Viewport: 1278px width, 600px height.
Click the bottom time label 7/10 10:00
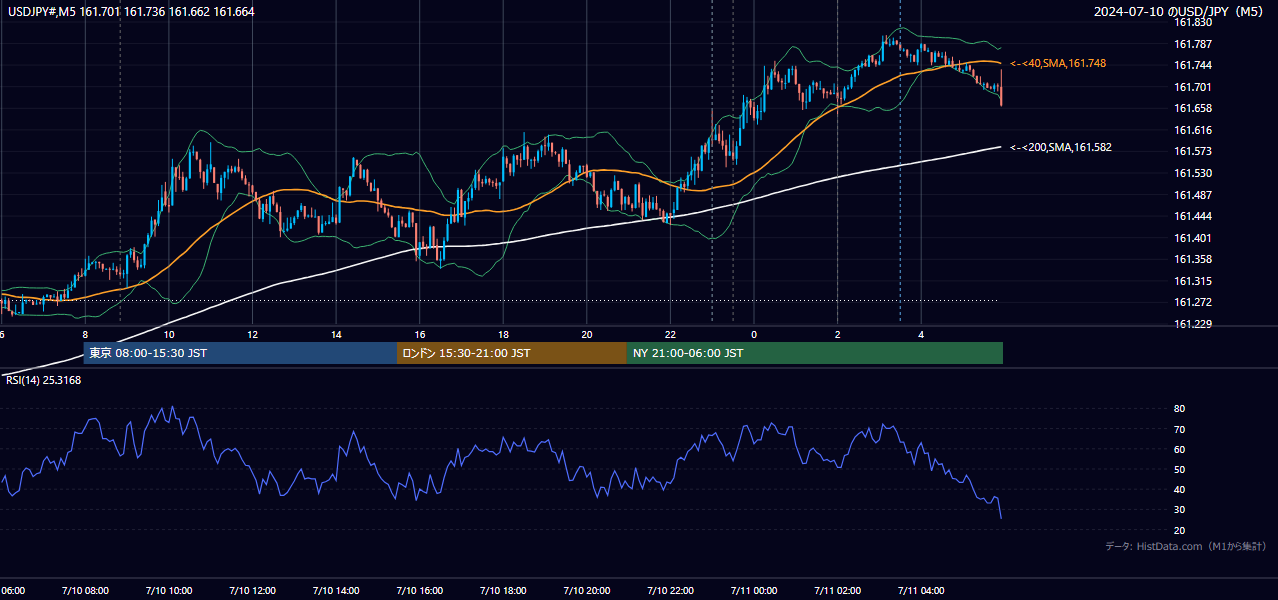coord(168,590)
